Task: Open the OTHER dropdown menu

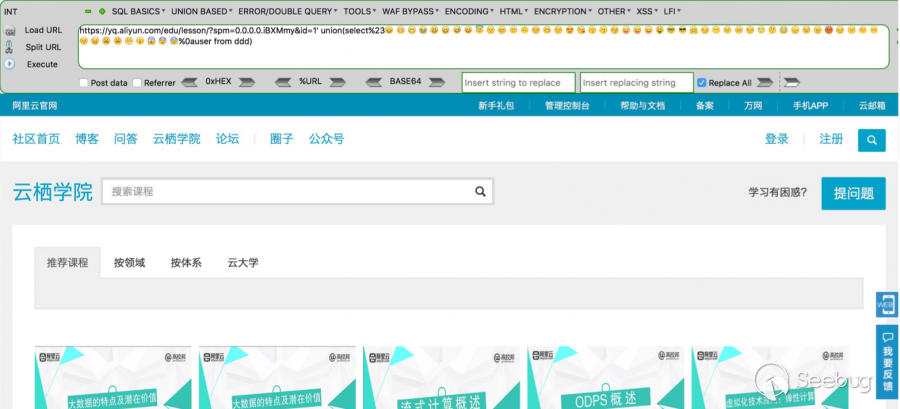Action: [x=615, y=11]
